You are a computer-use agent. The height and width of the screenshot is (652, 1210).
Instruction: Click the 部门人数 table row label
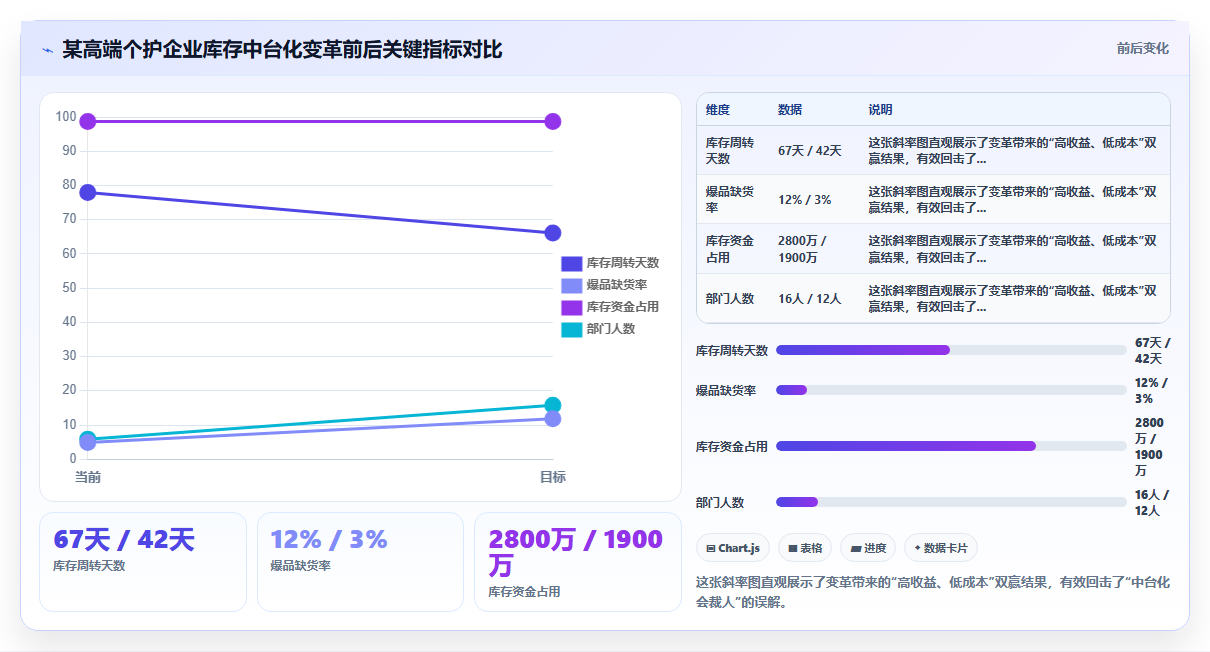pos(730,298)
